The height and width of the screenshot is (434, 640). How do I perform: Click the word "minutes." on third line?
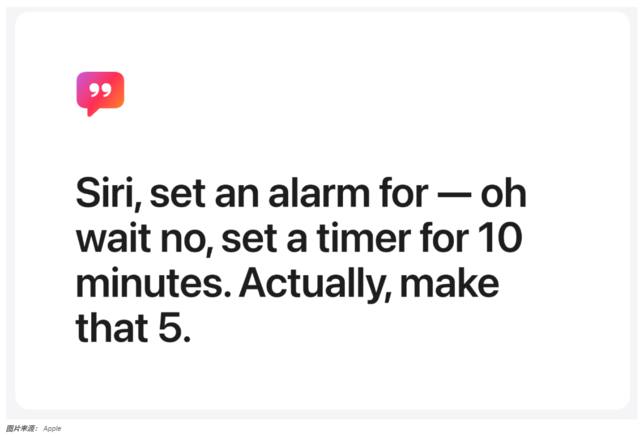154,283
